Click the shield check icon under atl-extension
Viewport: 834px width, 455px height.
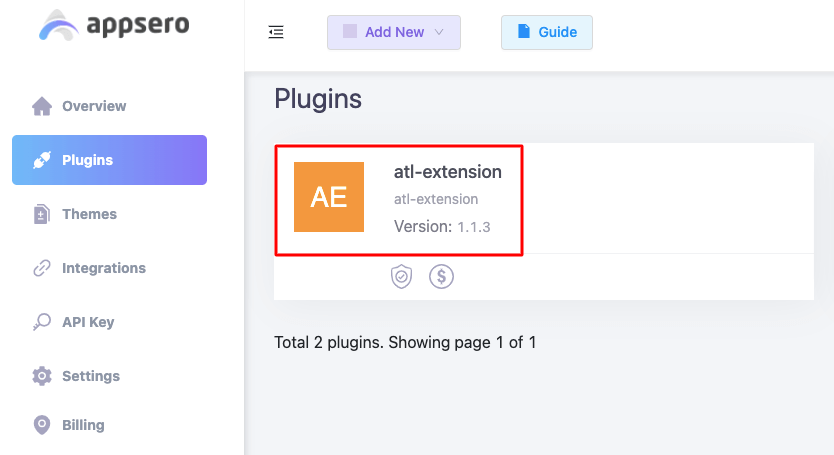tap(402, 277)
